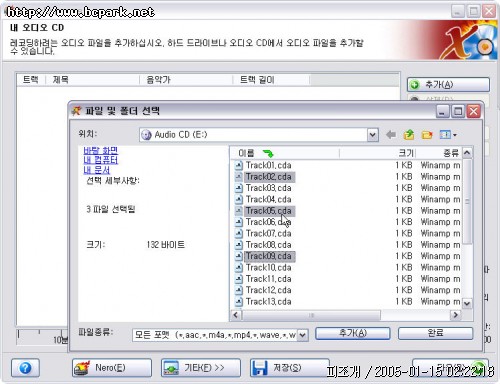Select Track05.cda file

[x=269, y=211]
